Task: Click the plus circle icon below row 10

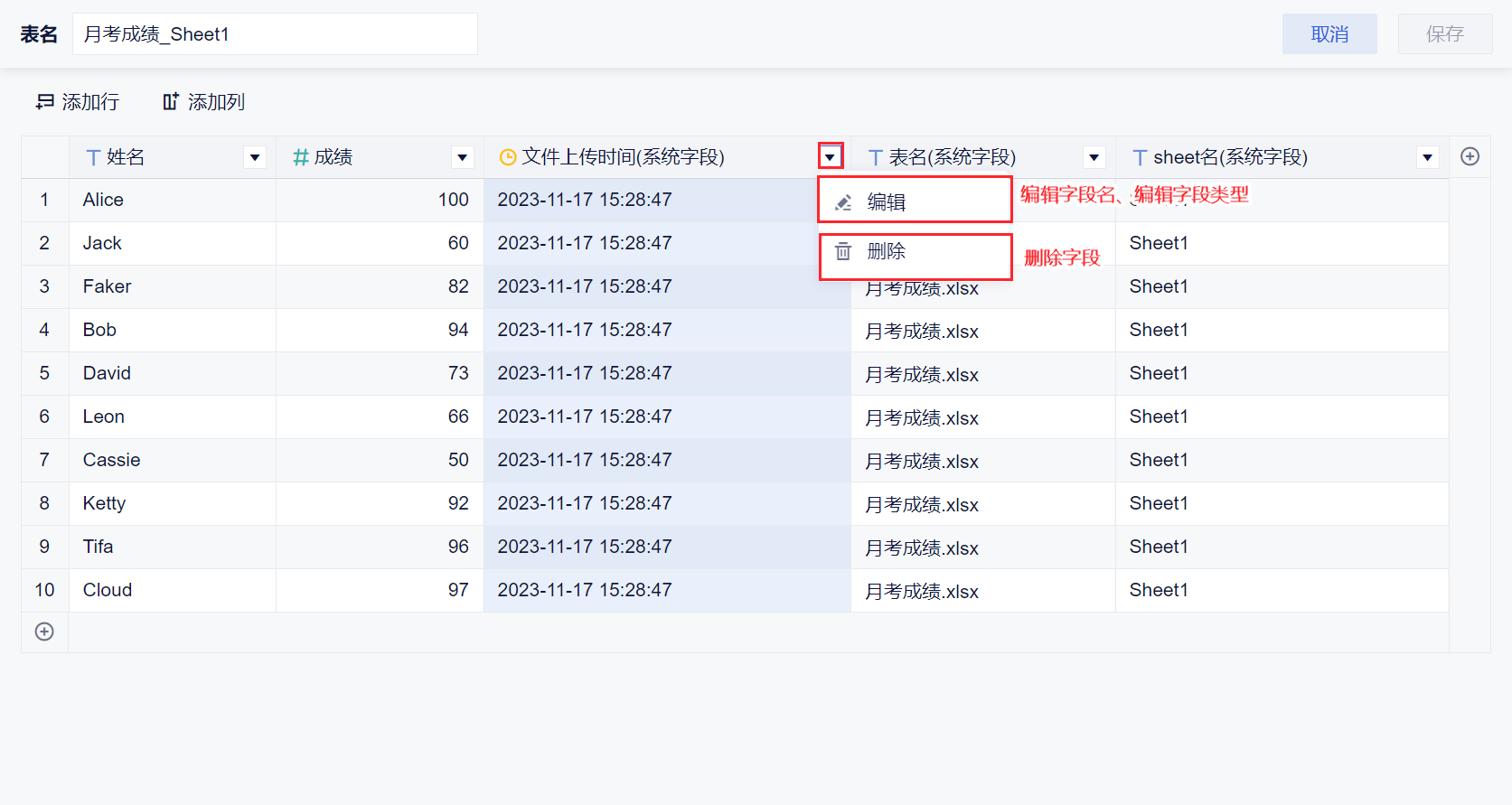Action: coord(44,632)
